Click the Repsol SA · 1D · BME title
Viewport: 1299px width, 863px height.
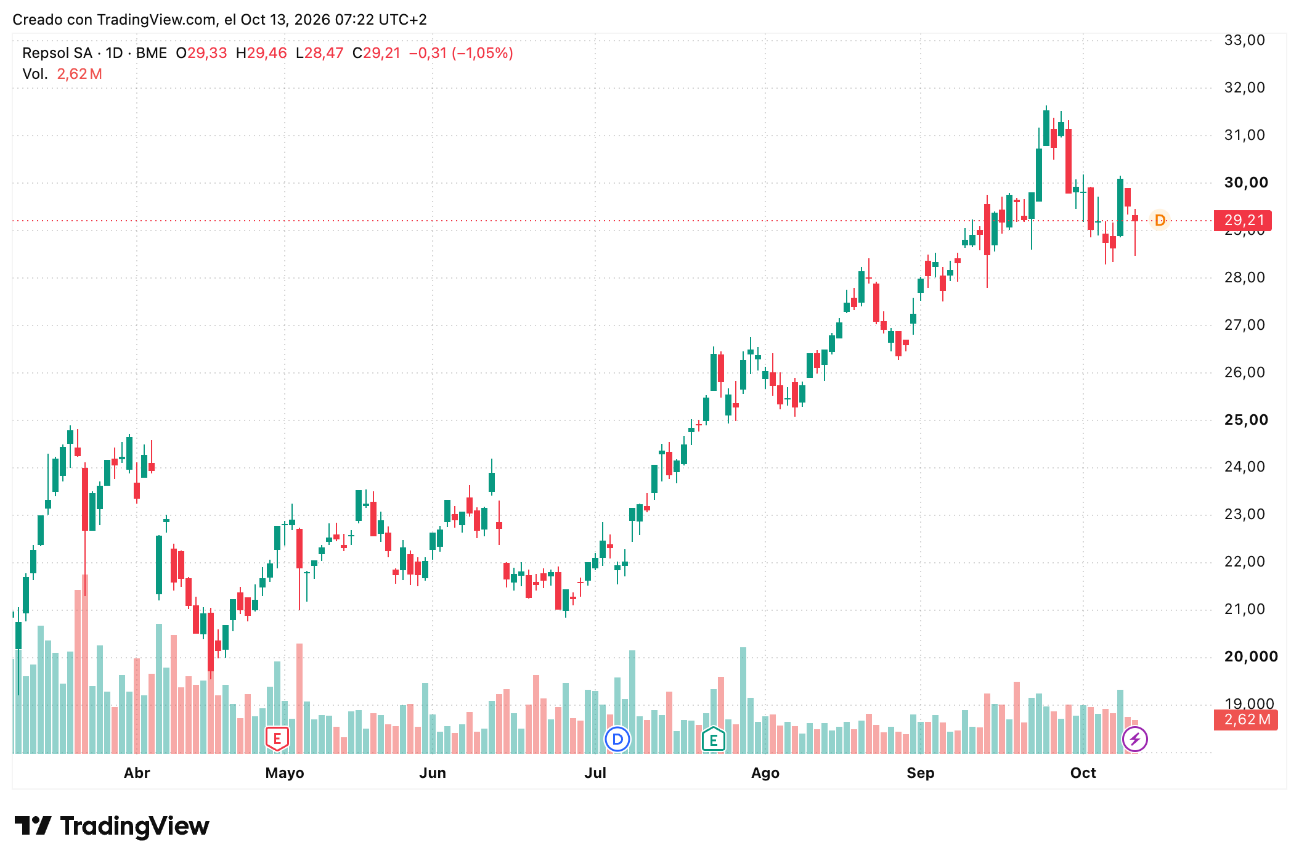(x=95, y=53)
